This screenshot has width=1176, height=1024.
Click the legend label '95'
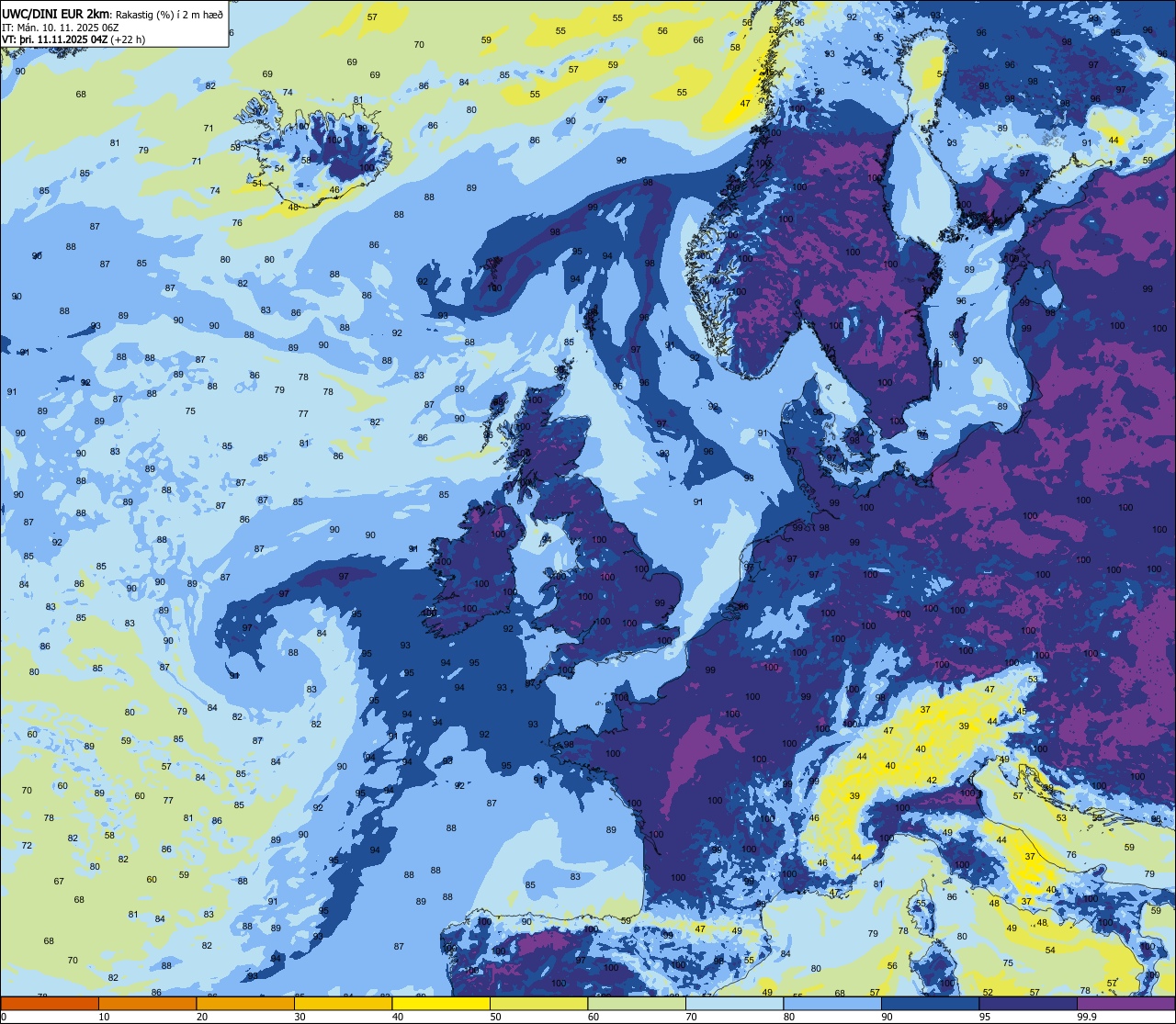[x=985, y=1017]
